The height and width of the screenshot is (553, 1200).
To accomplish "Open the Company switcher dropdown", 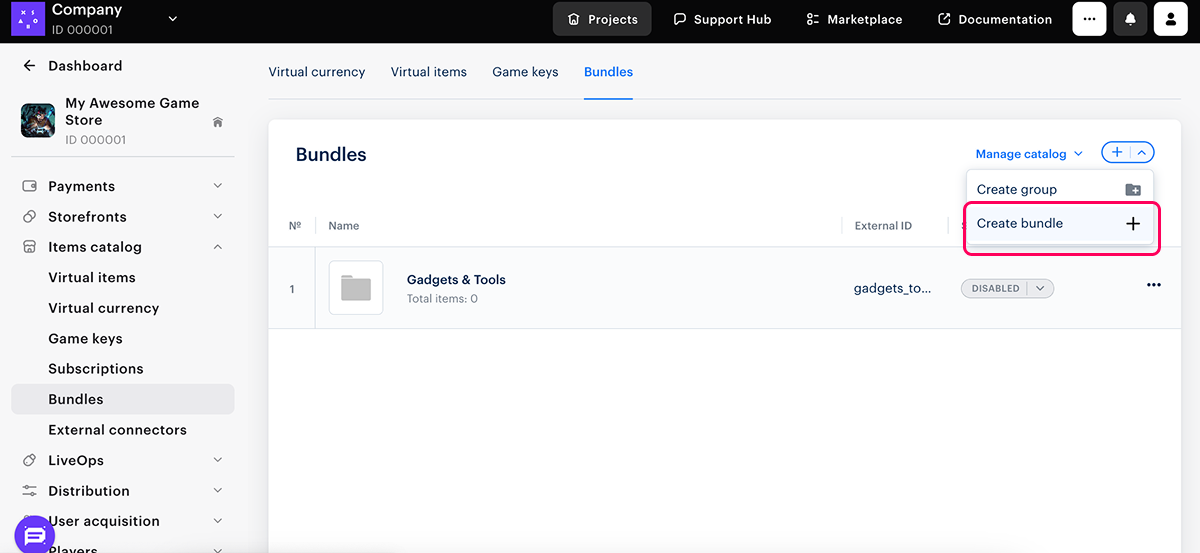I will point(172,18).
